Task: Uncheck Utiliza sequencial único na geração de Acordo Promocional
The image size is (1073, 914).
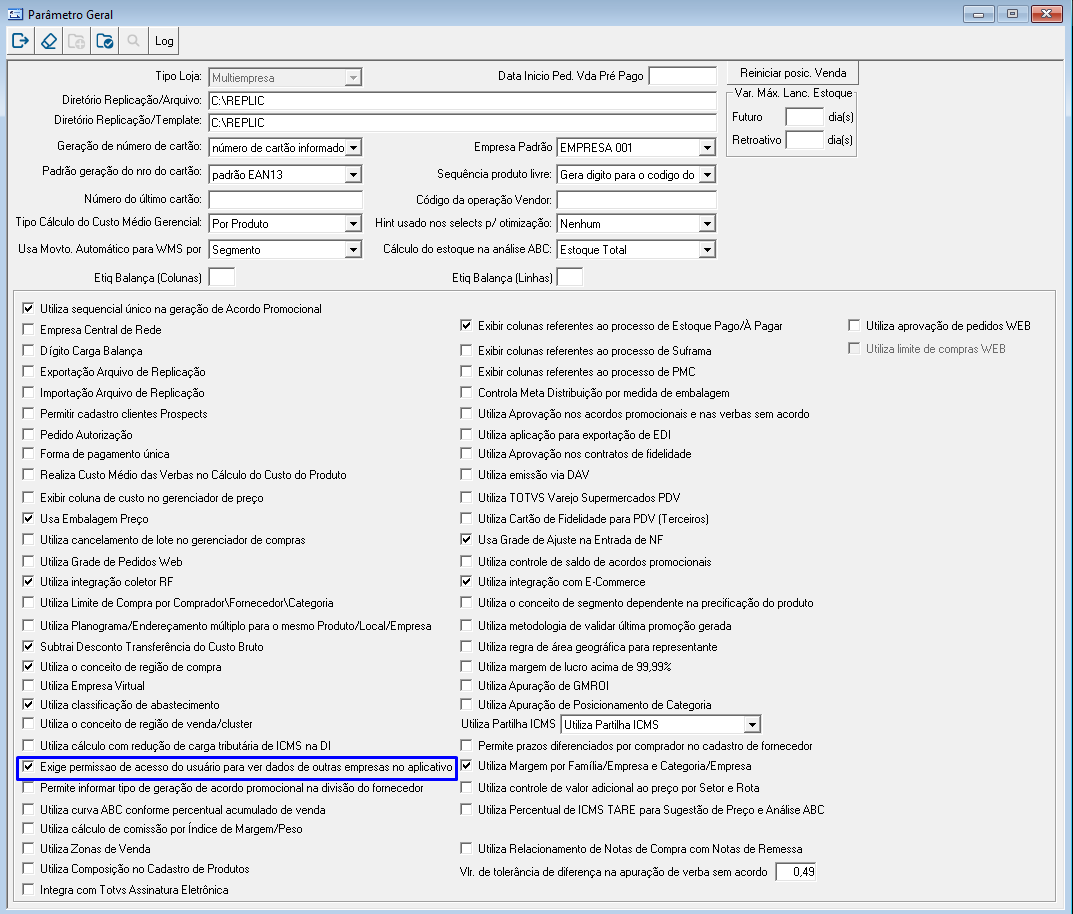Action: click(28, 309)
